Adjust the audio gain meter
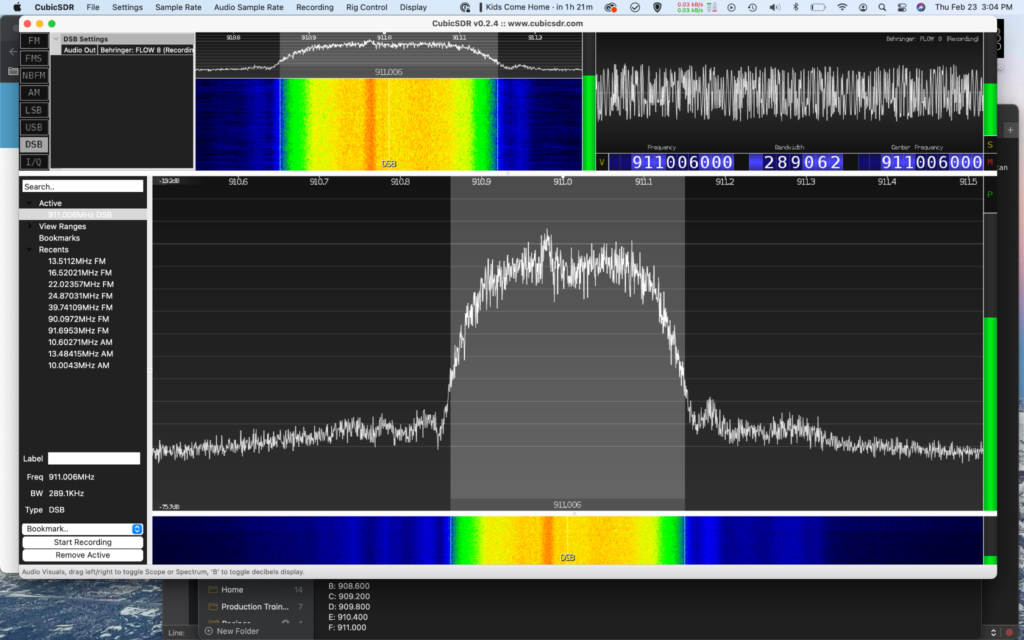The width and height of the screenshot is (1024, 640). [x=990, y=84]
